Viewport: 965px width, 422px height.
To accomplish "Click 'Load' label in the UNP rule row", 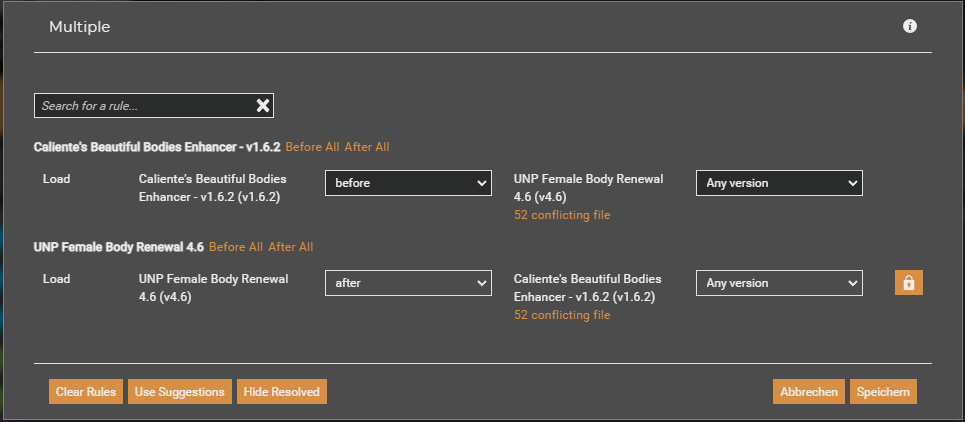I will click(x=57, y=279).
